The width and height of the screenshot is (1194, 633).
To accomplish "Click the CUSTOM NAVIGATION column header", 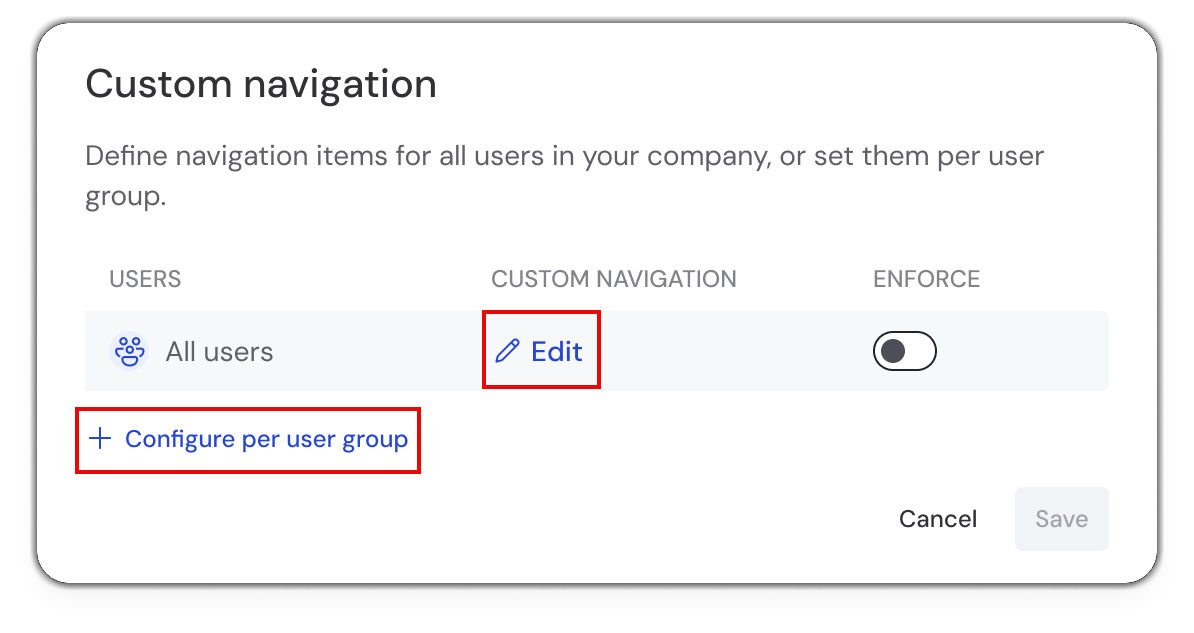I will pos(613,279).
